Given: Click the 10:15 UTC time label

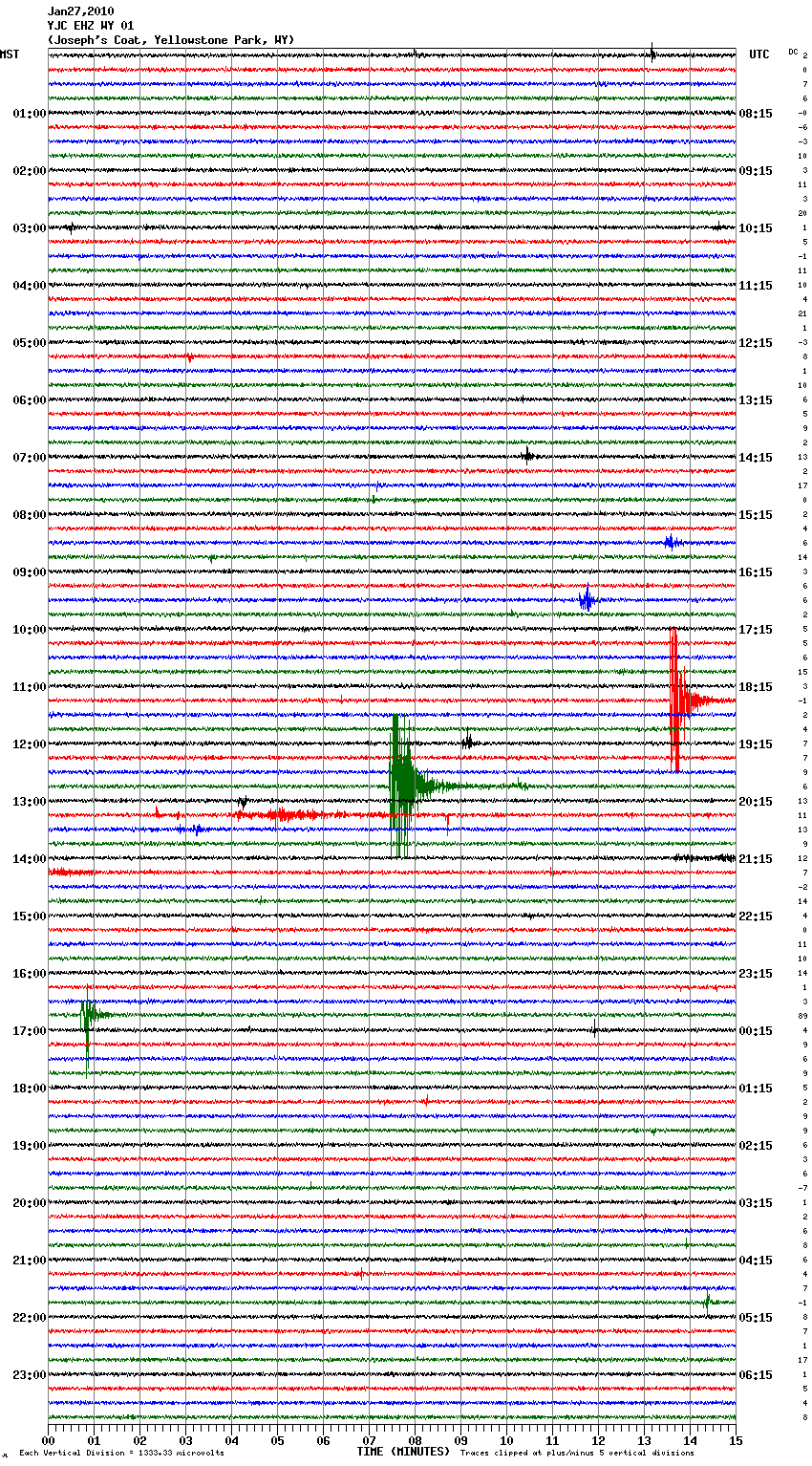Looking at the screenshot, I should pos(756,228).
